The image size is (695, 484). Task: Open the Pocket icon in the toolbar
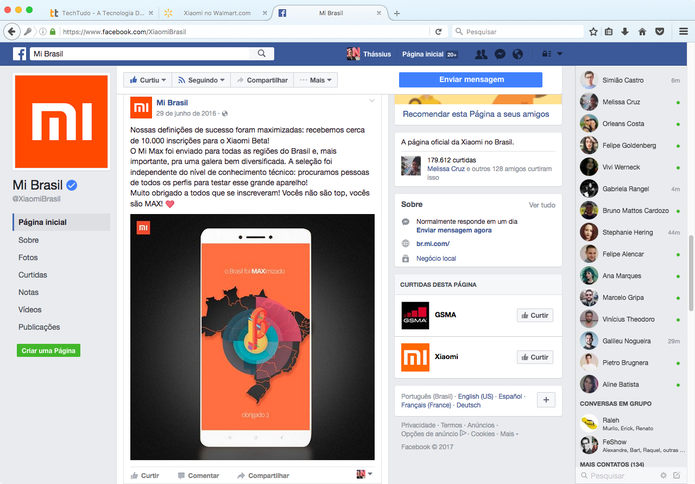(660, 31)
